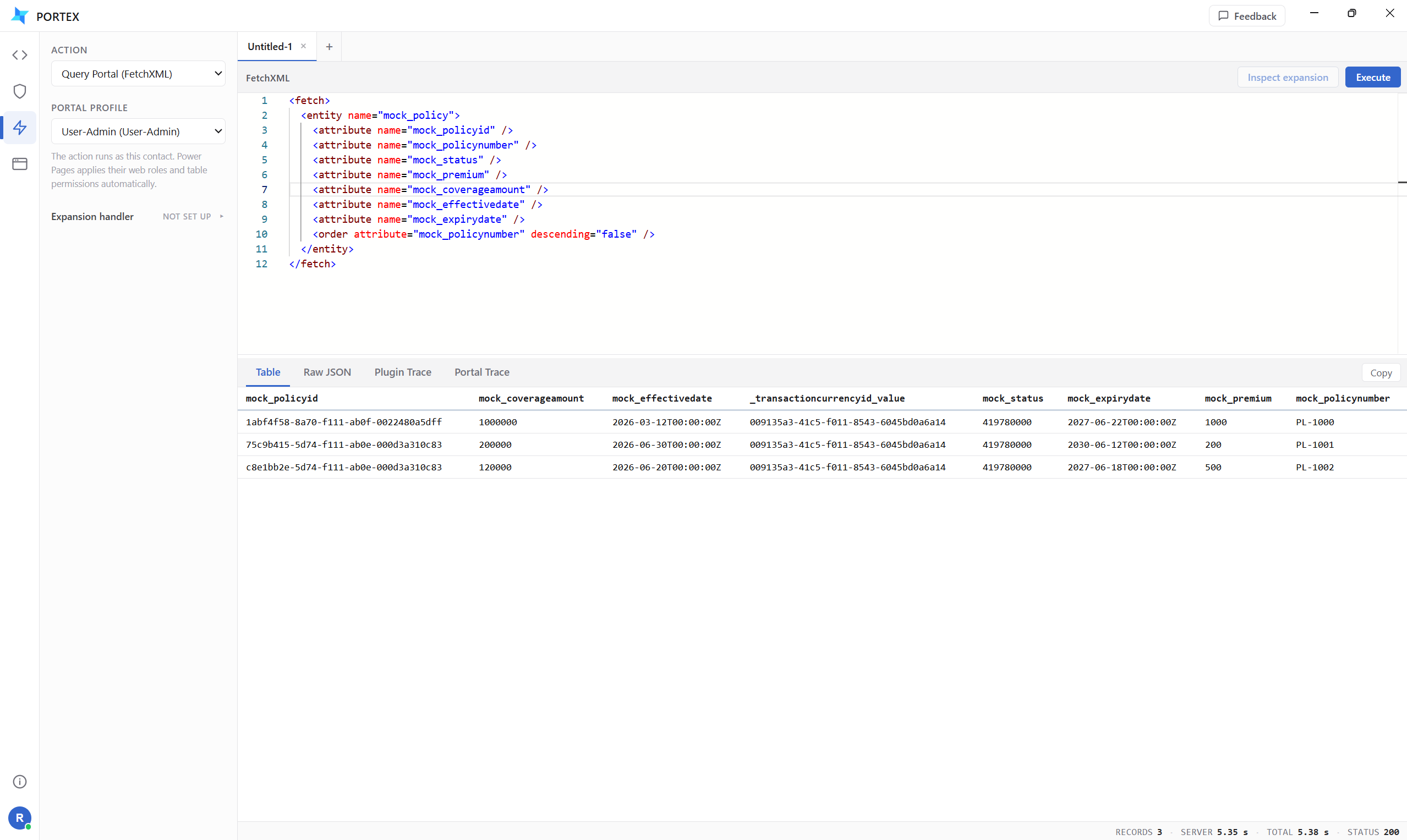Copy the results with Copy button
1407x840 pixels.
1381,372
